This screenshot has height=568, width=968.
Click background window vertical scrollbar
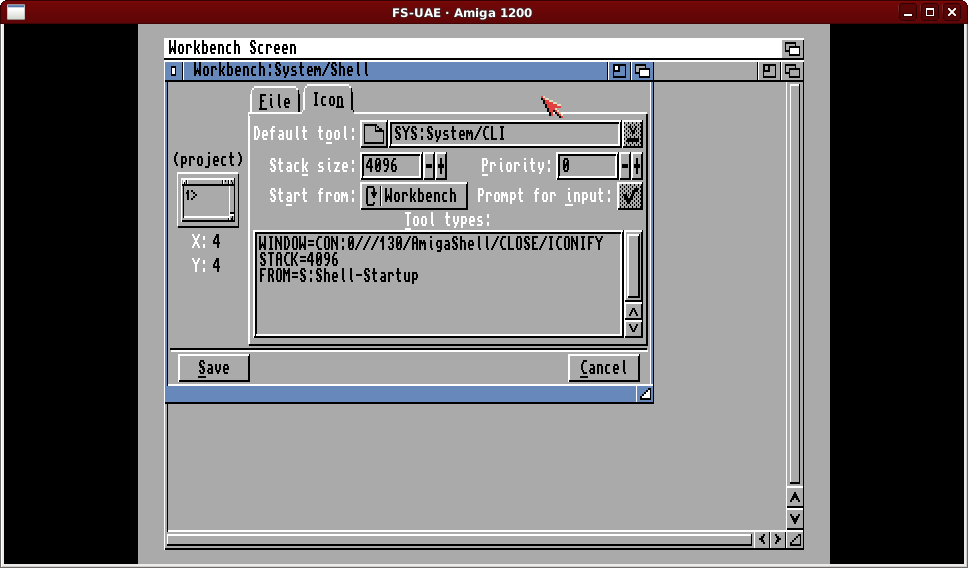point(795,284)
